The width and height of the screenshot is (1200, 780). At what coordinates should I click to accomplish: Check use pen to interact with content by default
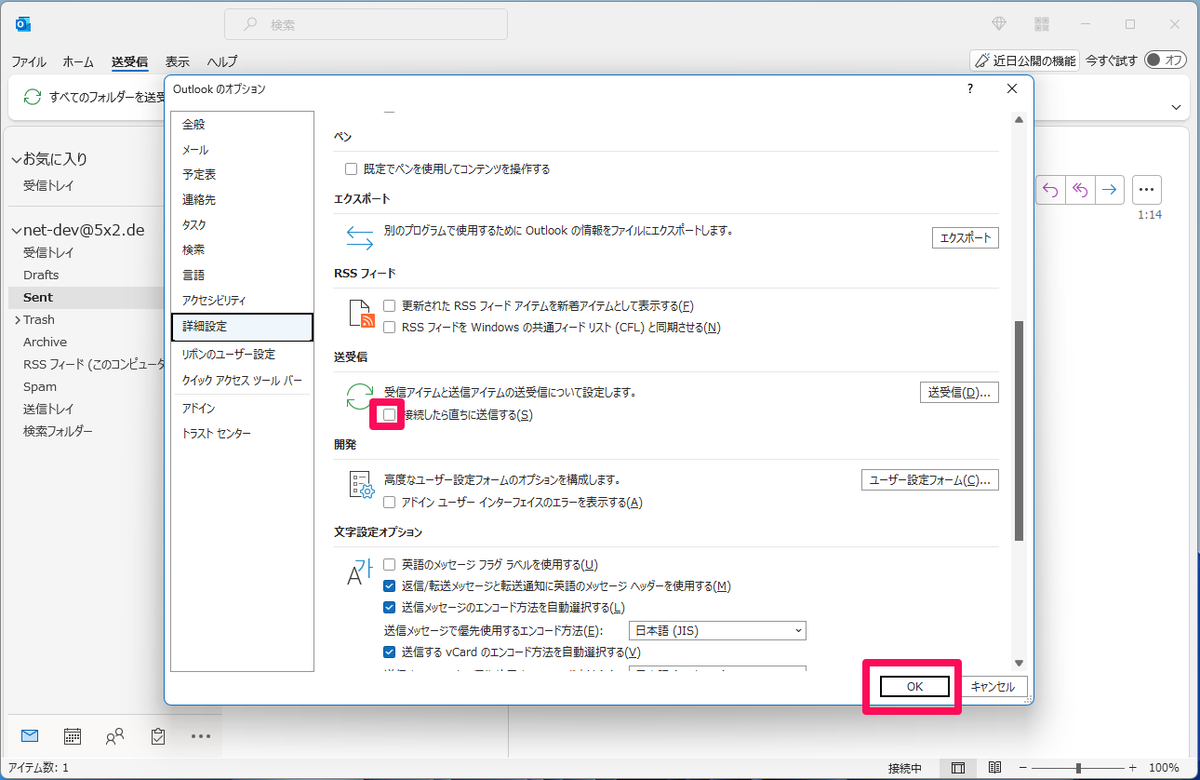click(351, 169)
